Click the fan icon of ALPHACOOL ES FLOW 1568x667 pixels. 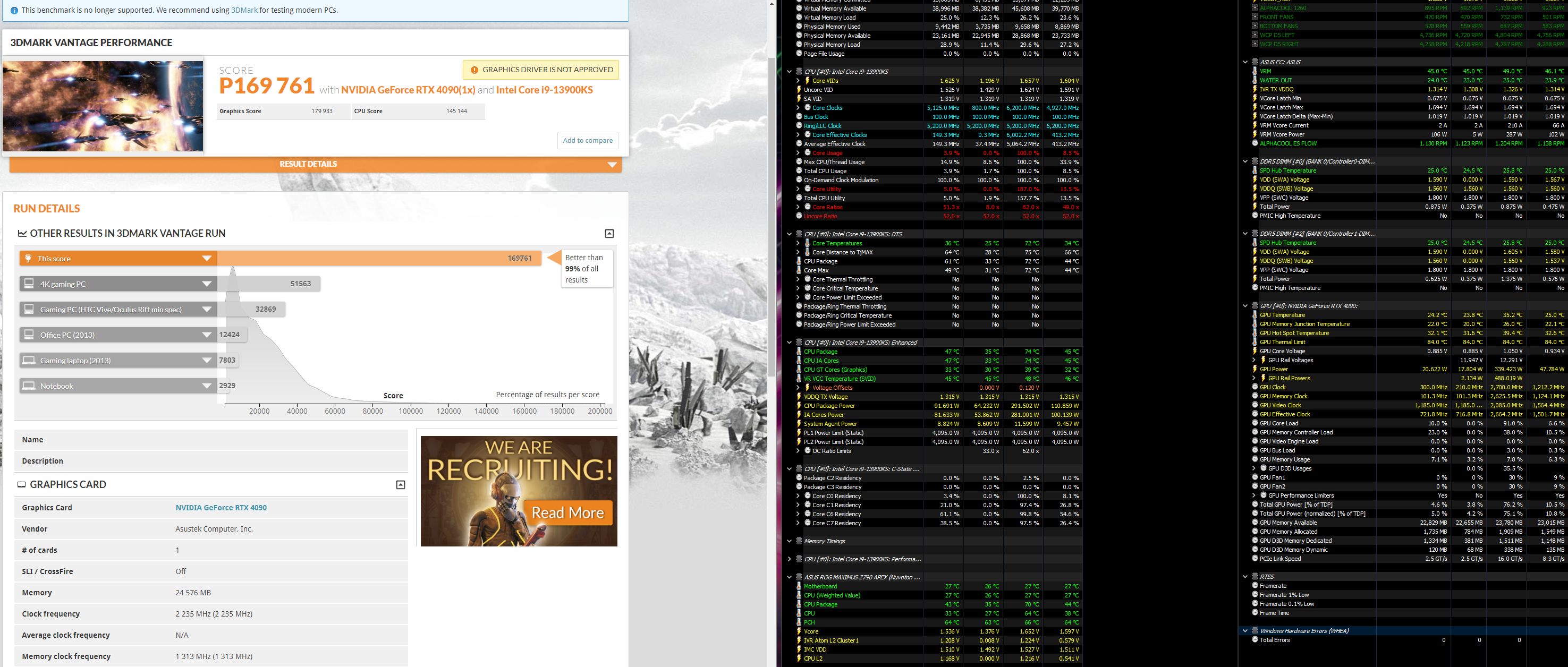point(1255,143)
